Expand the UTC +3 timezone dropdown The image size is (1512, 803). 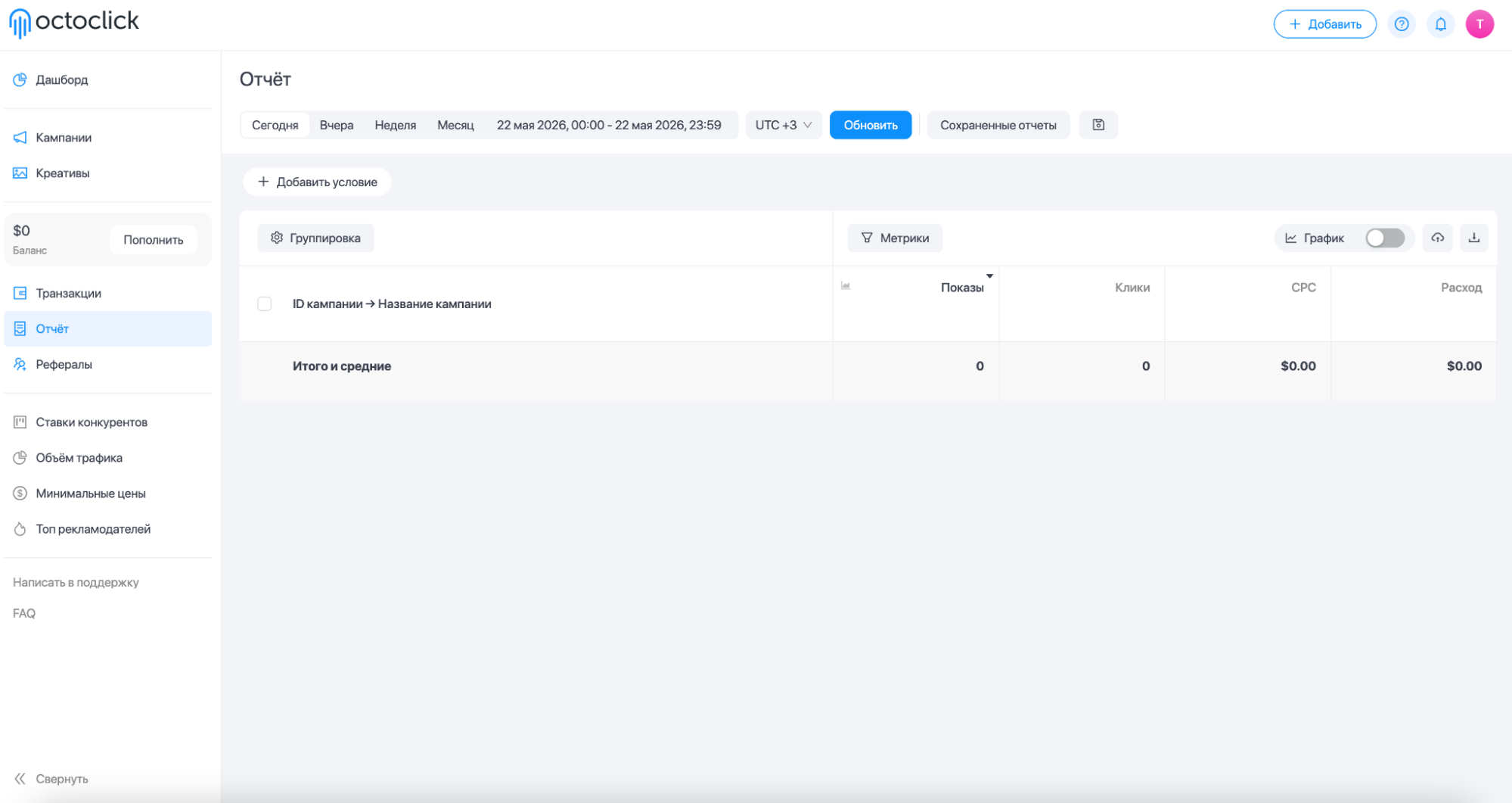[x=783, y=125]
